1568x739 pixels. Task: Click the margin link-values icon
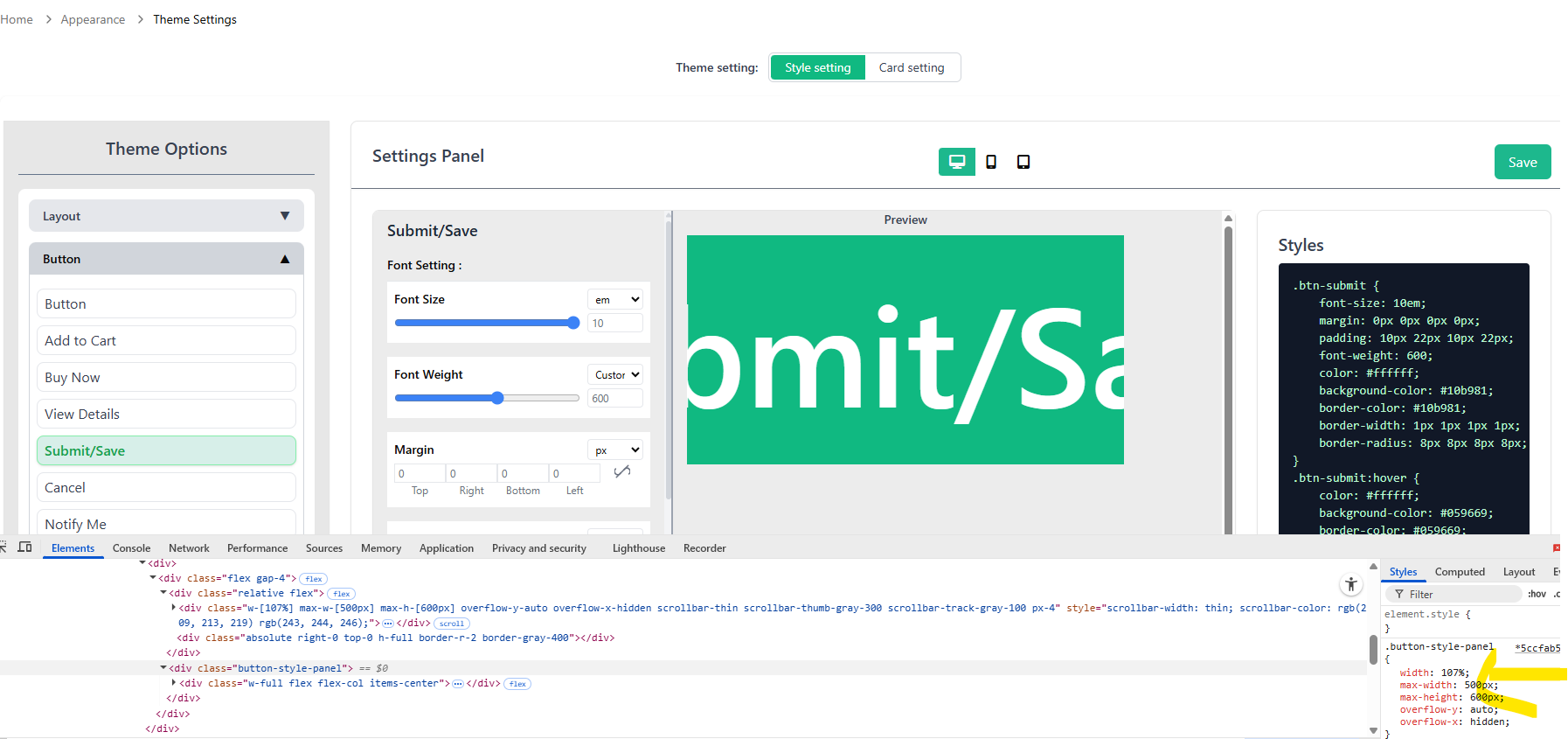[622, 472]
